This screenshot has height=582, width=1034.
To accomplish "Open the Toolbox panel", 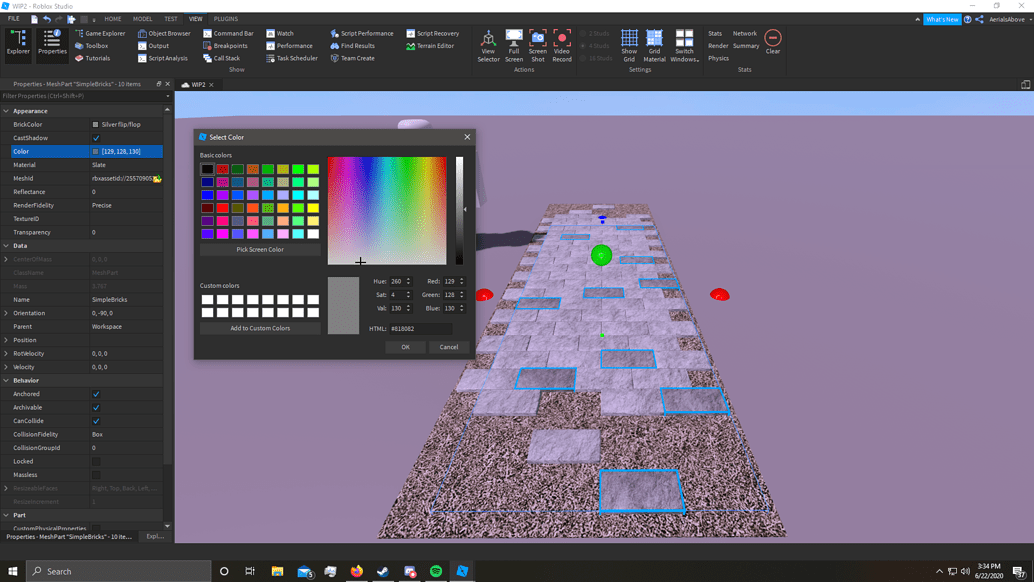I will [x=97, y=44].
